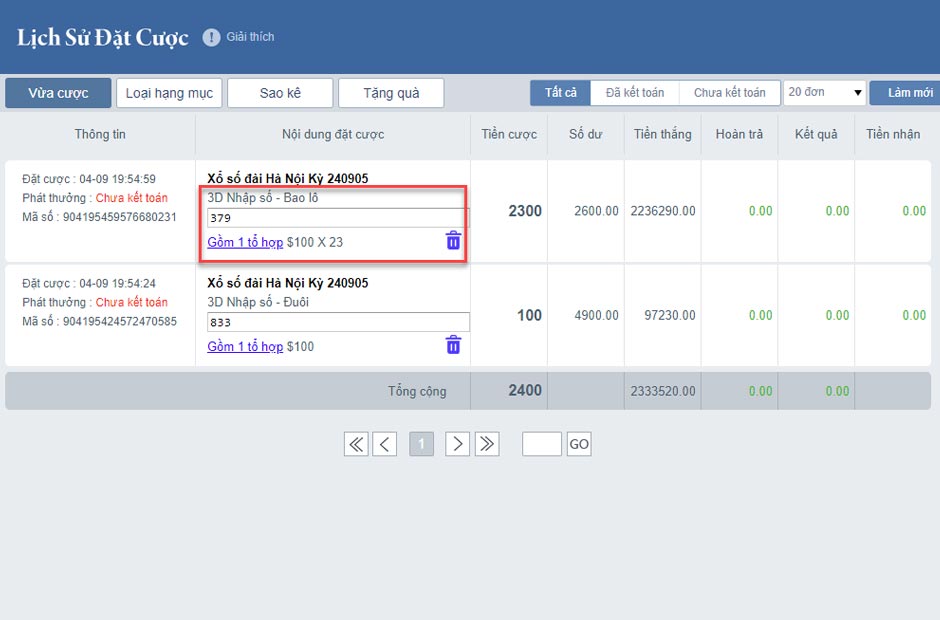940x620 pixels.
Task: Open the Tặng quà tab
Action: pyautogui.click(x=391, y=93)
